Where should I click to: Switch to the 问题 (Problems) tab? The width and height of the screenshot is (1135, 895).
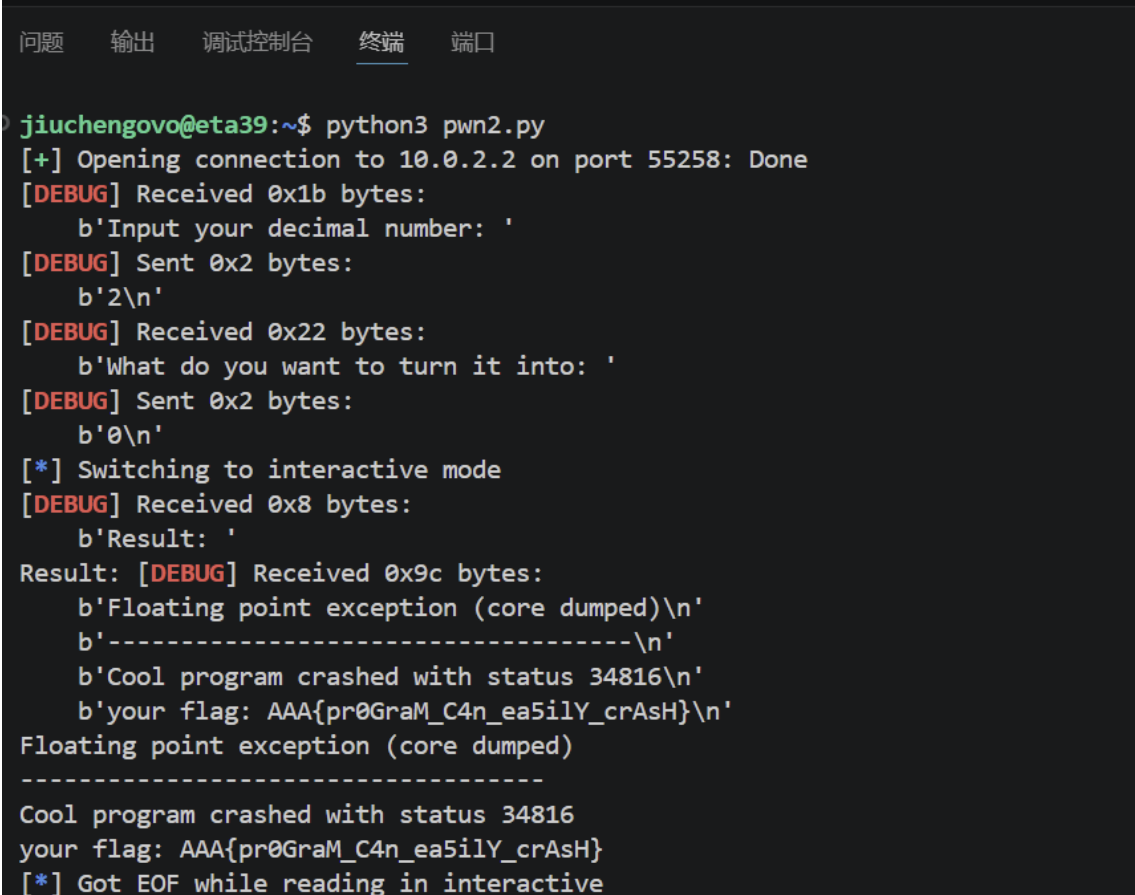(41, 42)
